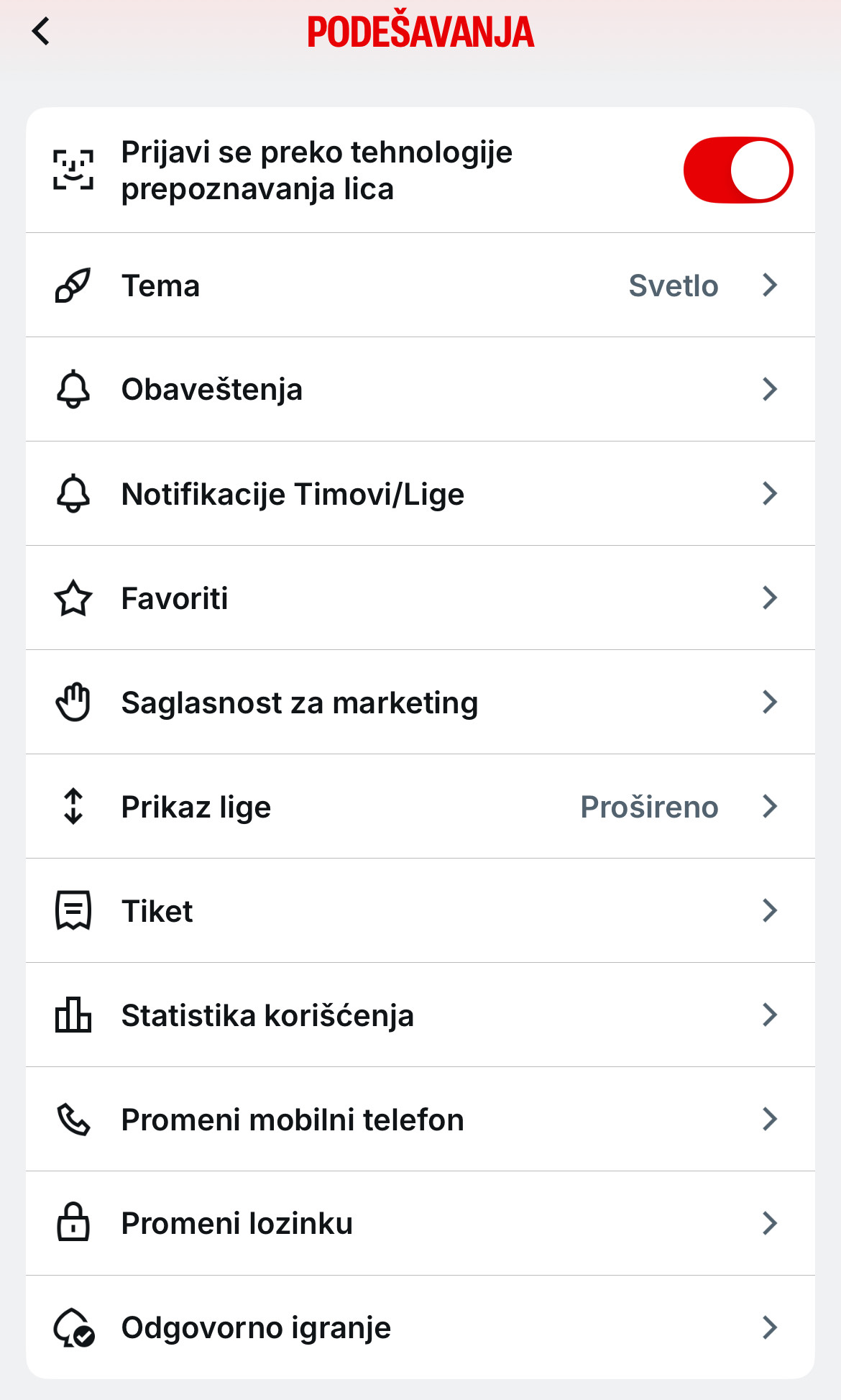Tap the face recognition scan icon
841x1400 pixels.
click(73, 170)
